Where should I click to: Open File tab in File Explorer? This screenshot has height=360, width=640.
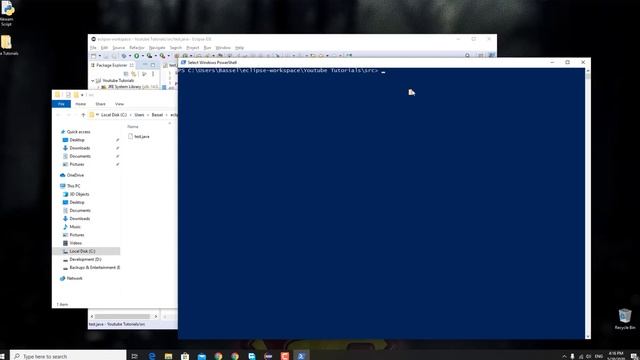coord(61,104)
